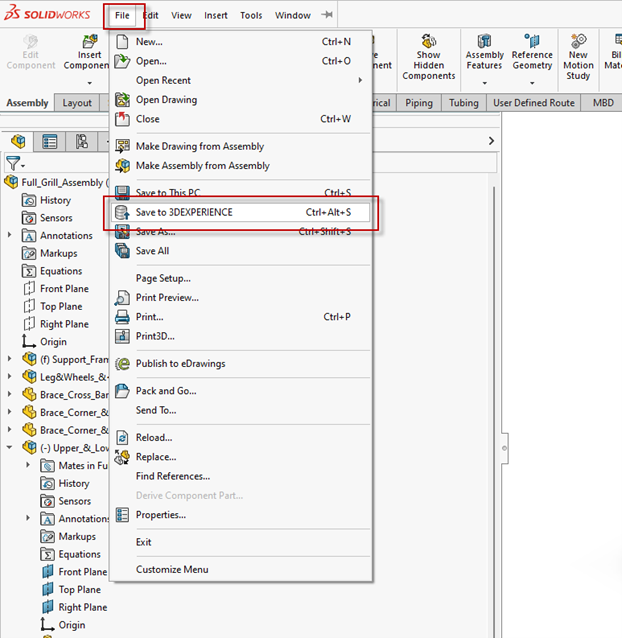The width and height of the screenshot is (622, 638).
Task: Click the Reference Geometry toolbar icon
Action: point(532,41)
